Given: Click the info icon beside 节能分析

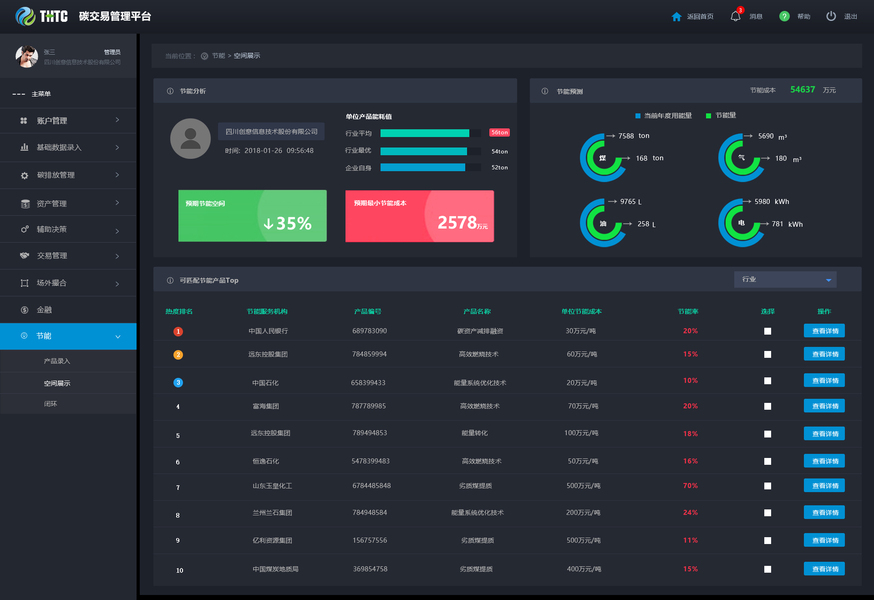Looking at the screenshot, I should 170,91.
